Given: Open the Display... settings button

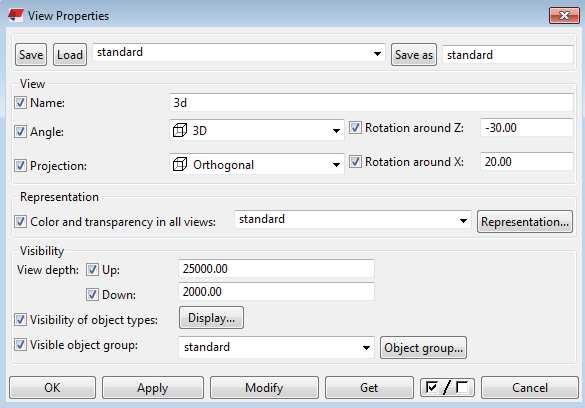Looking at the screenshot, I should 211,318.
